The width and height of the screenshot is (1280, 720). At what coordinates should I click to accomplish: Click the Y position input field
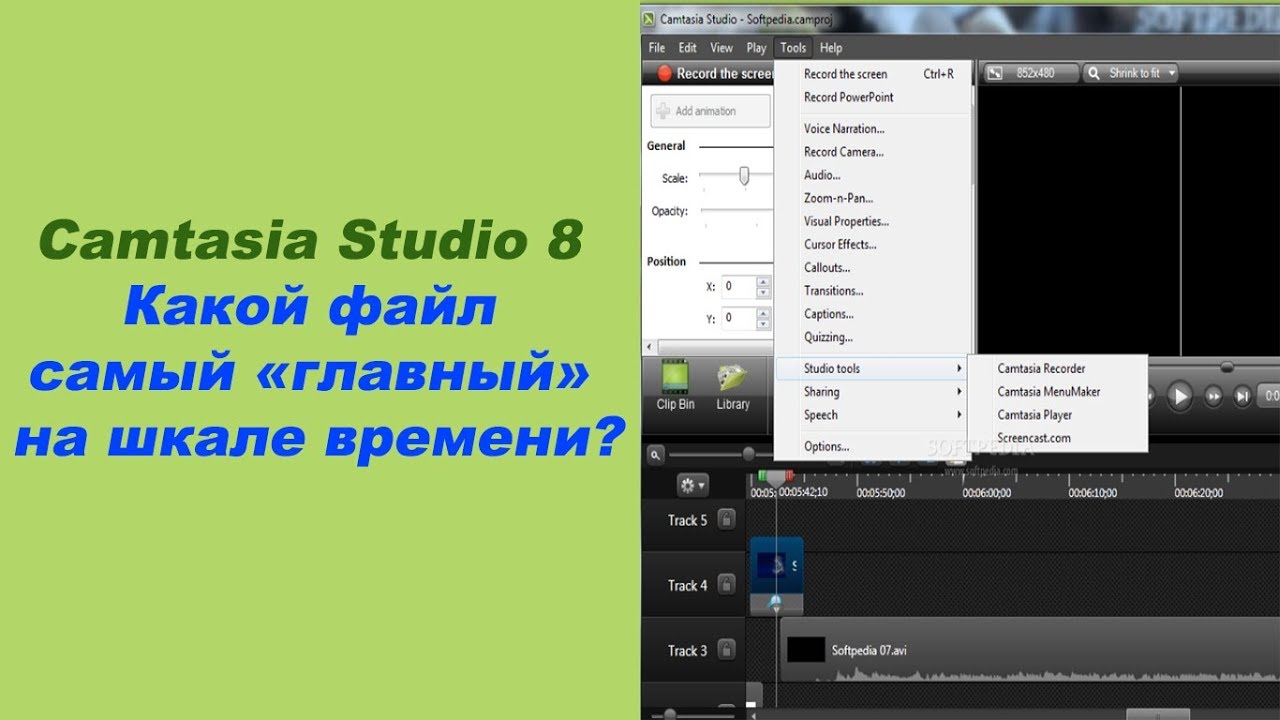[738, 318]
